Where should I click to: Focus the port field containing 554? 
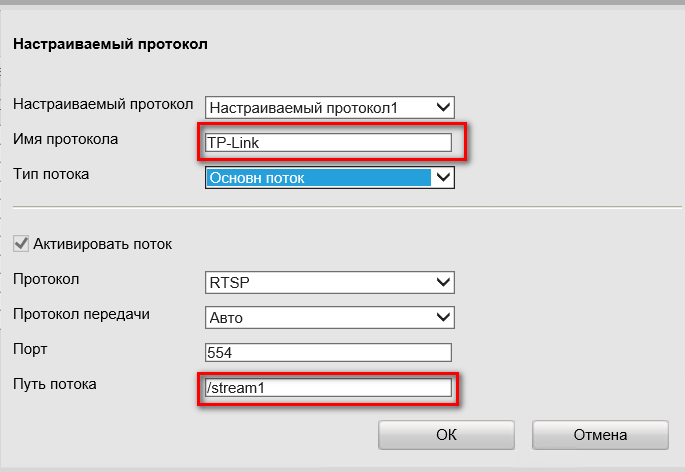pyautogui.click(x=328, y=352)
